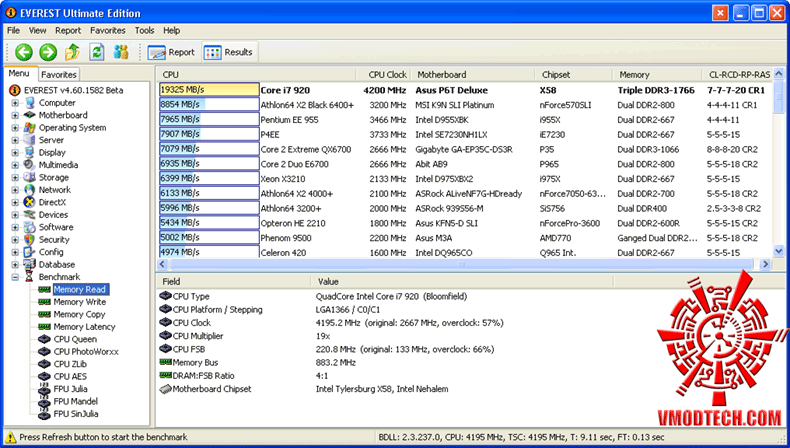
Task: Click the users icon in toolbar
Action: coord(121,52)
